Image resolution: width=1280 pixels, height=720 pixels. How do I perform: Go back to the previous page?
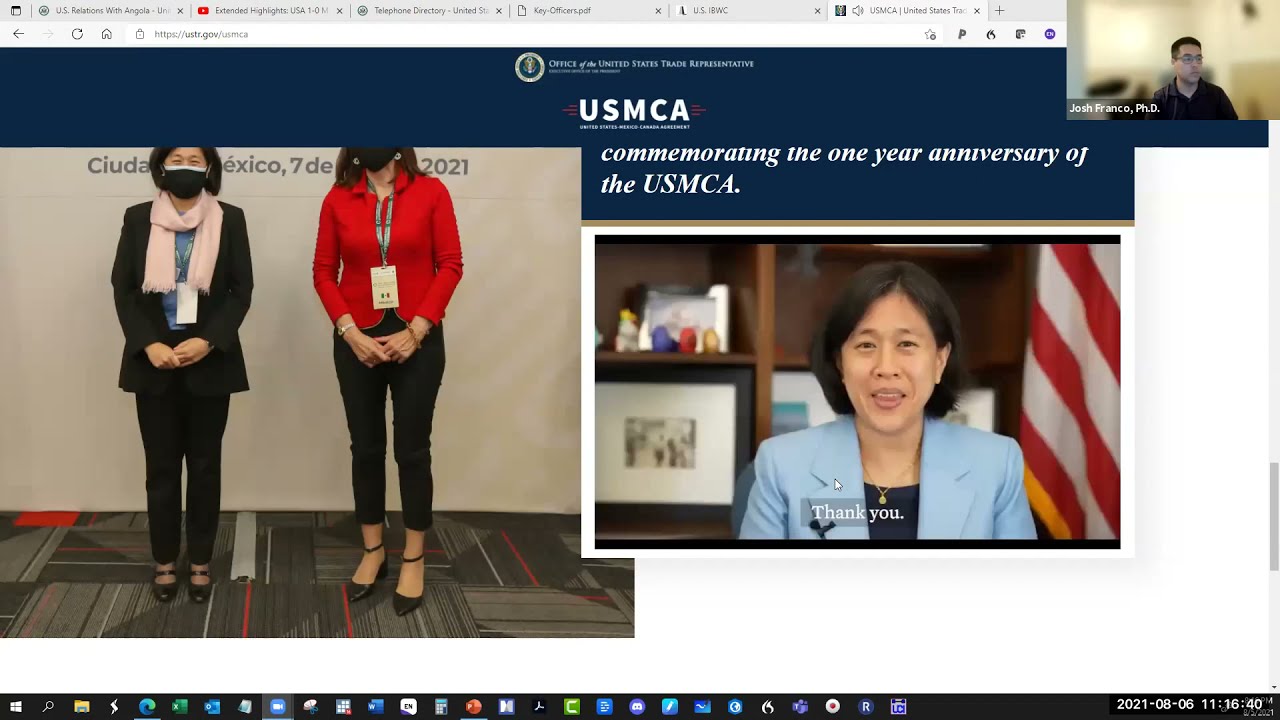tap(18, 34)
